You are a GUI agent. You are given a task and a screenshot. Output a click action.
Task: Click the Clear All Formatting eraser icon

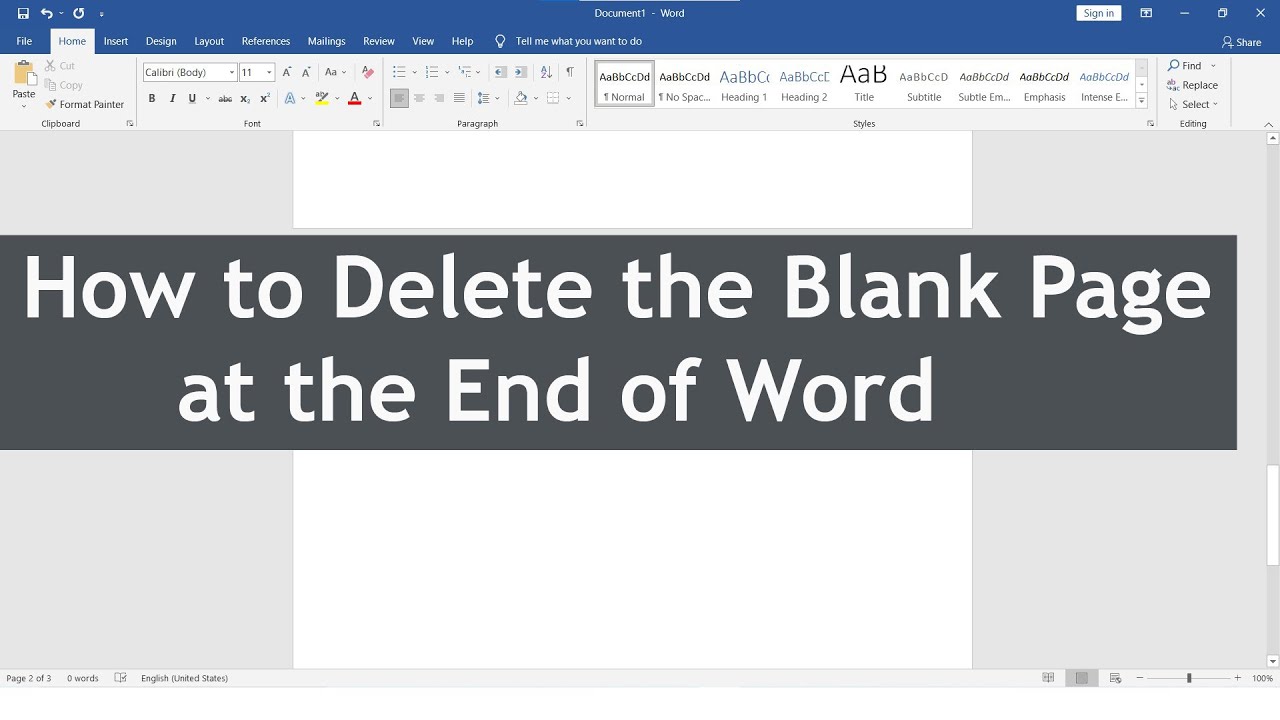[367, 72]
